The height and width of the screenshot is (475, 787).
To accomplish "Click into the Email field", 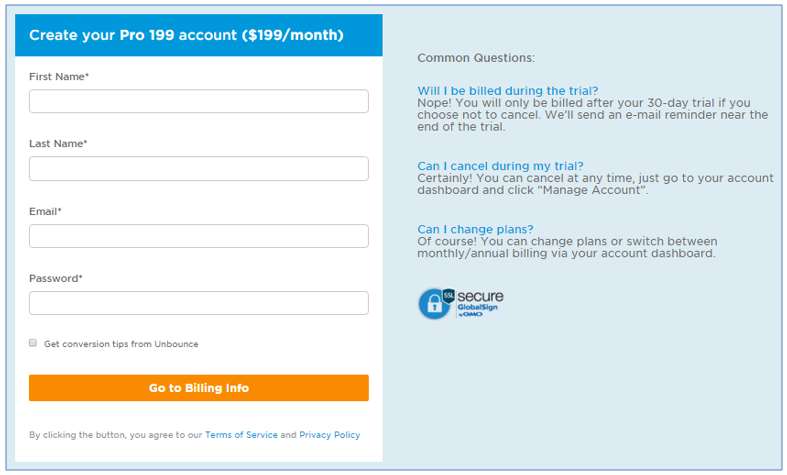I will click(x=198, y=236).
